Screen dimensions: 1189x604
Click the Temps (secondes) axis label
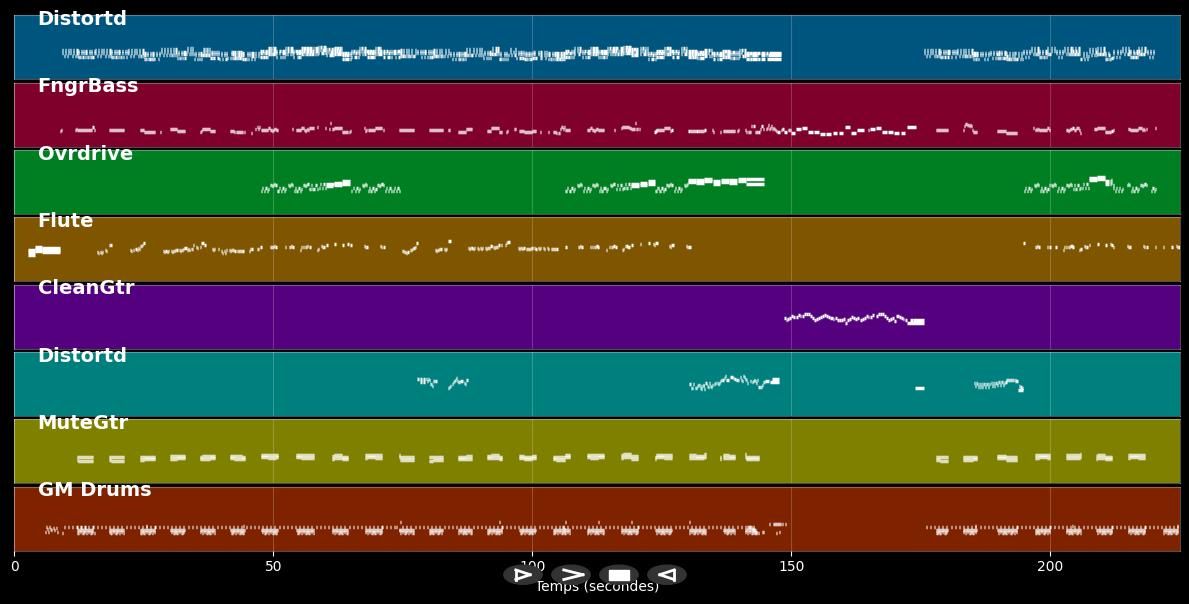(x=597, y=589)
